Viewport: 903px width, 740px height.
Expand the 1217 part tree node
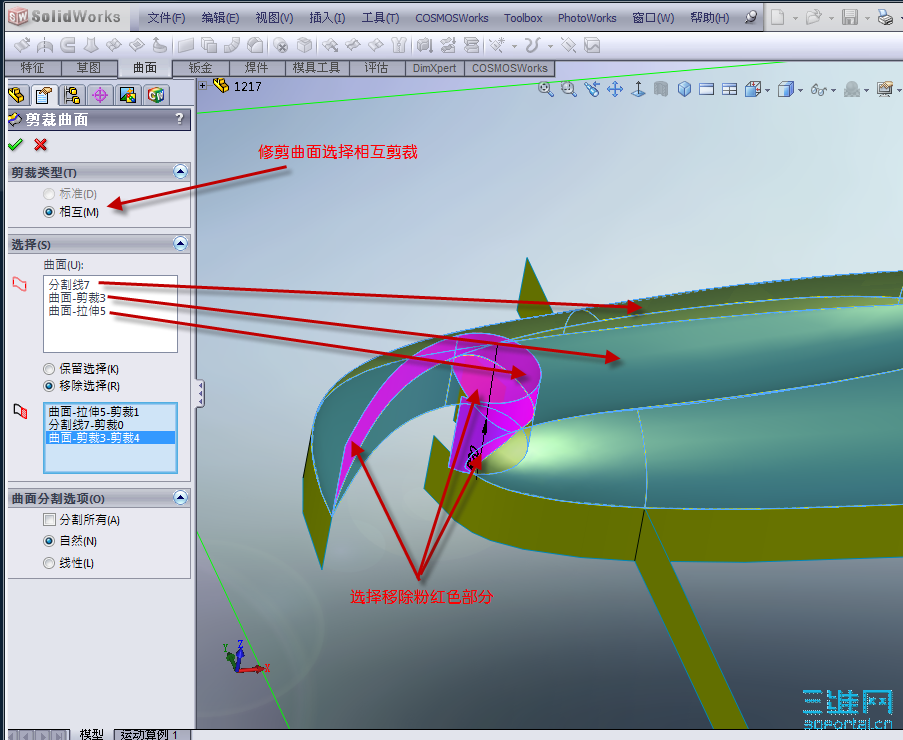[203, 86]
